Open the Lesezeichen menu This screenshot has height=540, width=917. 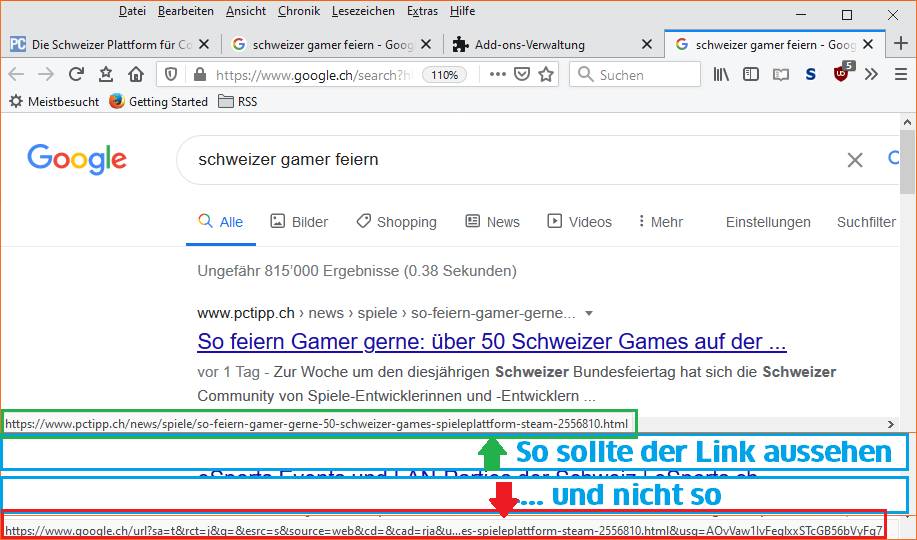[363, 11]
